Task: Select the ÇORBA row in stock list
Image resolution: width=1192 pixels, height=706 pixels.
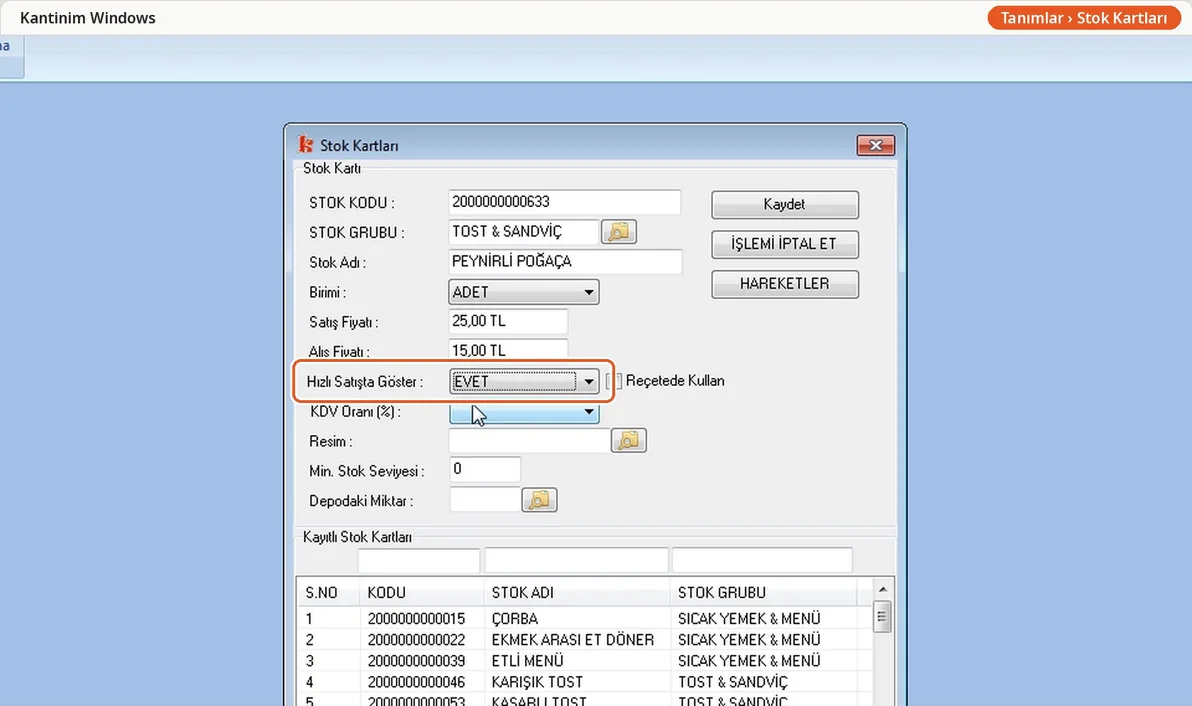Action: pyautogui.click(x=585, y=619)
